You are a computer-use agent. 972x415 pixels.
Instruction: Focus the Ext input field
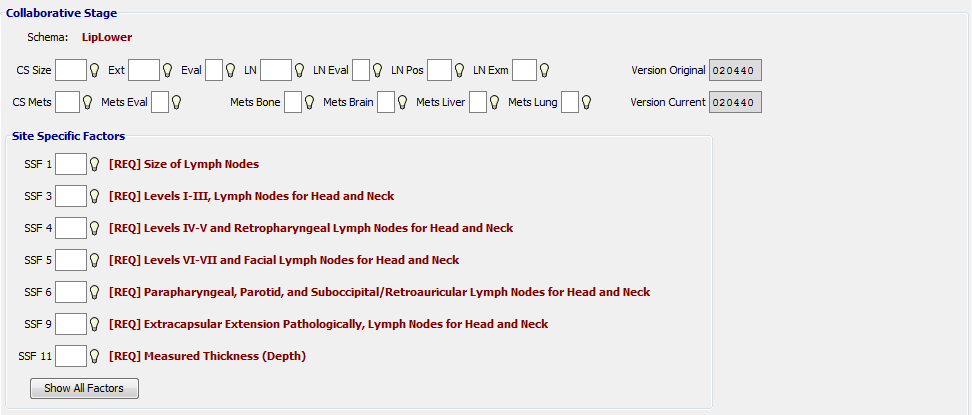pyautogui.click(x=144, y=70)
